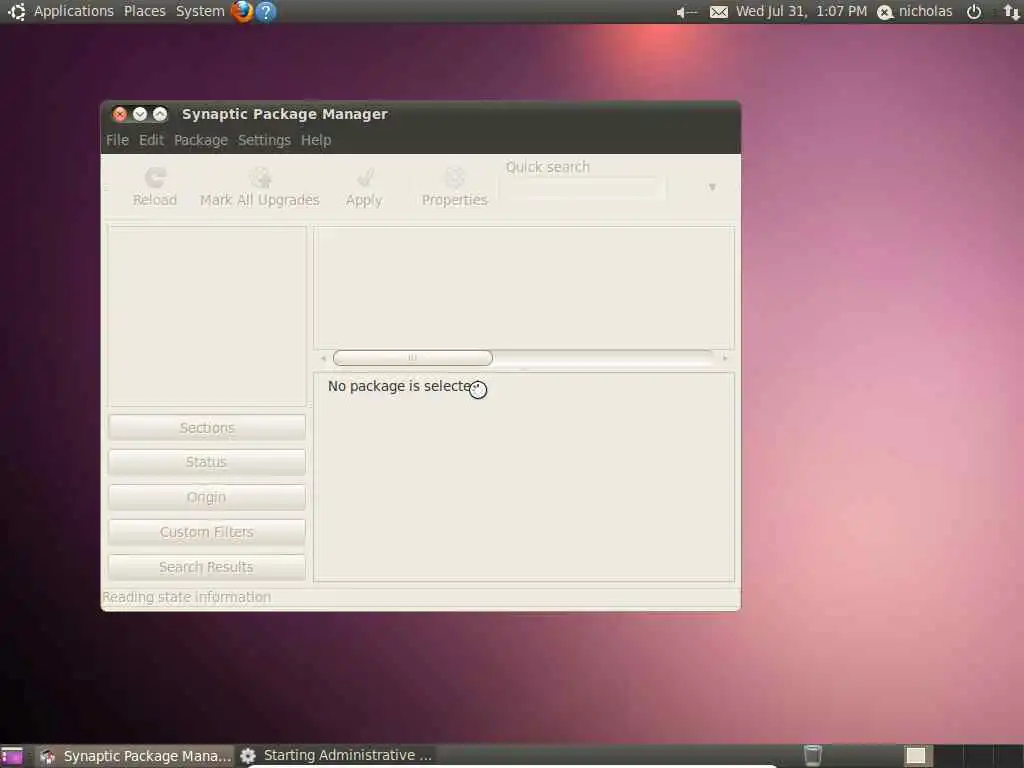Select Starting Administrative taskbar entry
The width and height of the screenshot is (1024, 768).
(336, 756)
